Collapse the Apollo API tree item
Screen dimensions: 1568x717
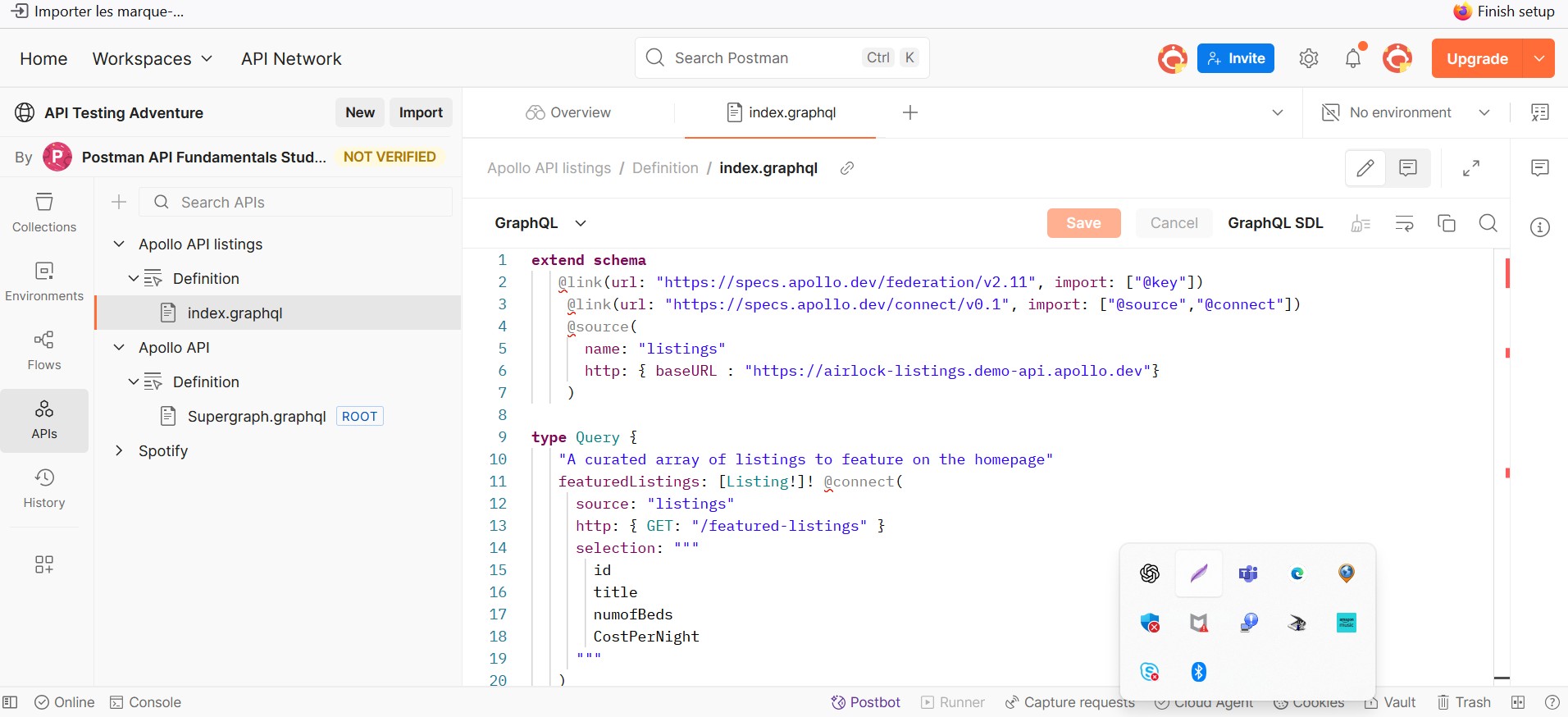119,348
